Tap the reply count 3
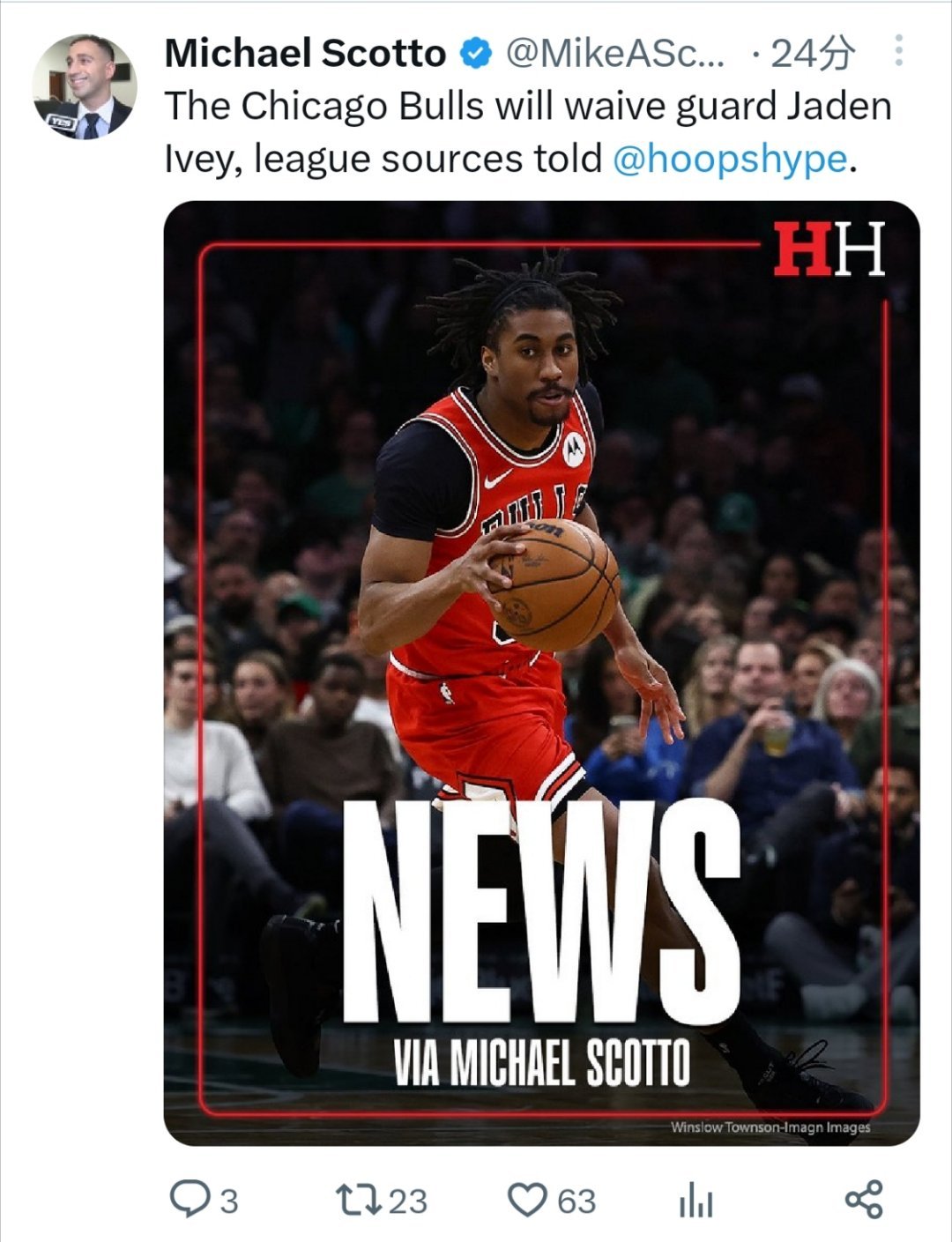 (x=228, y=1201)
